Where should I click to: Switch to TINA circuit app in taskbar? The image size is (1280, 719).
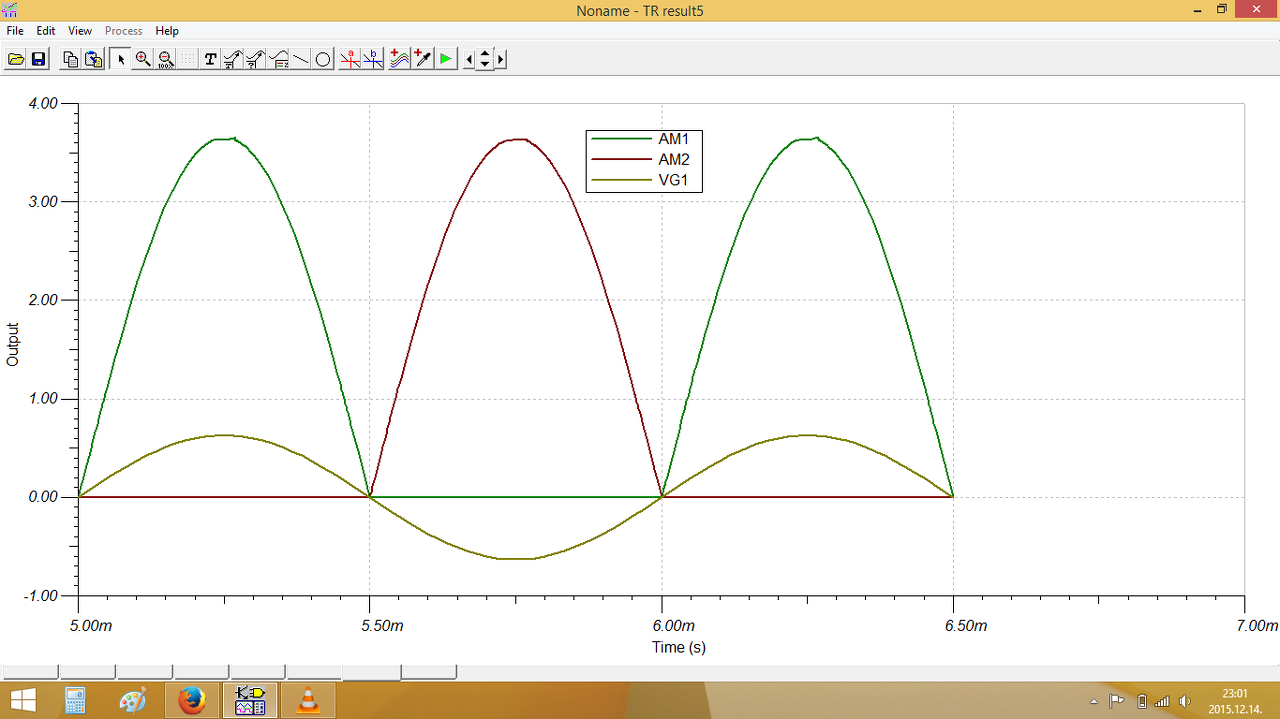[250, 700]
